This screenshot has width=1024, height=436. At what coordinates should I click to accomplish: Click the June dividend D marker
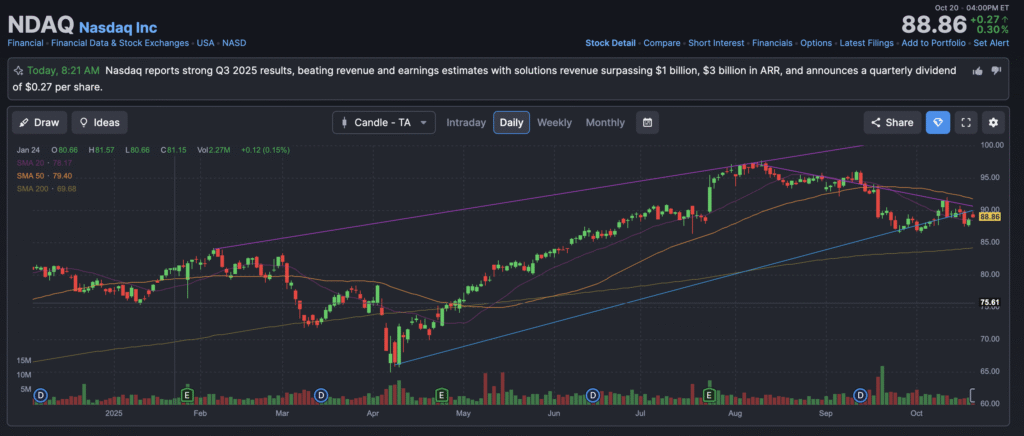click(x=592, y=396)
